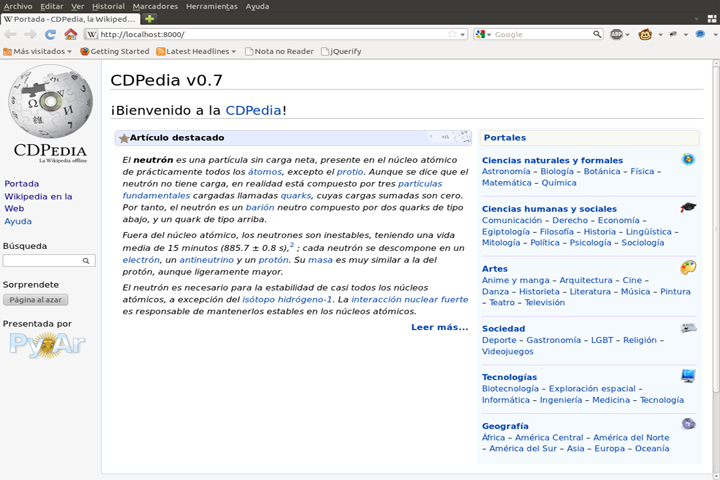Open the Historial menu
The height and width of the screenshot is (480, 720).
point(108,6)
